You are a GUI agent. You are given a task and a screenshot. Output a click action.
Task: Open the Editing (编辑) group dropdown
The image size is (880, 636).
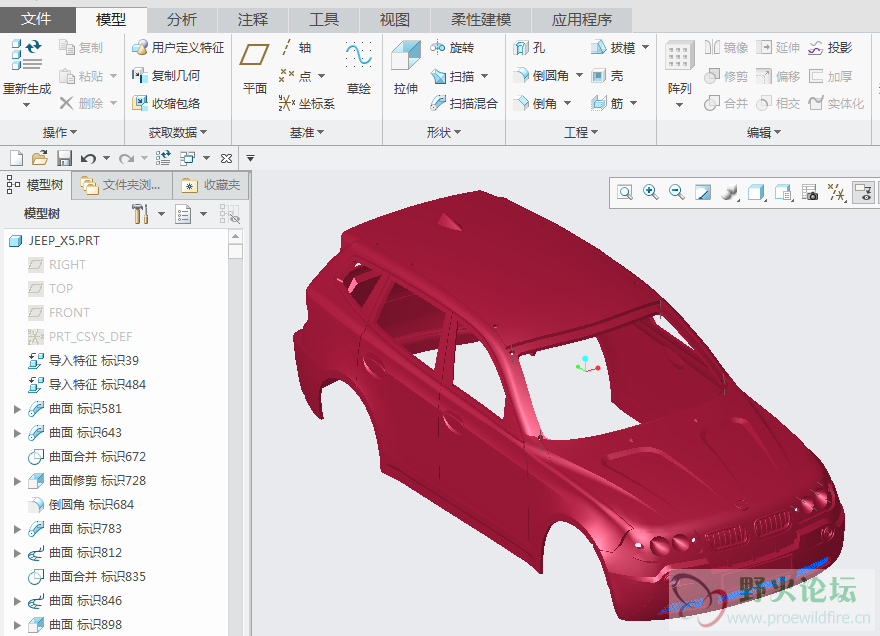763,132
